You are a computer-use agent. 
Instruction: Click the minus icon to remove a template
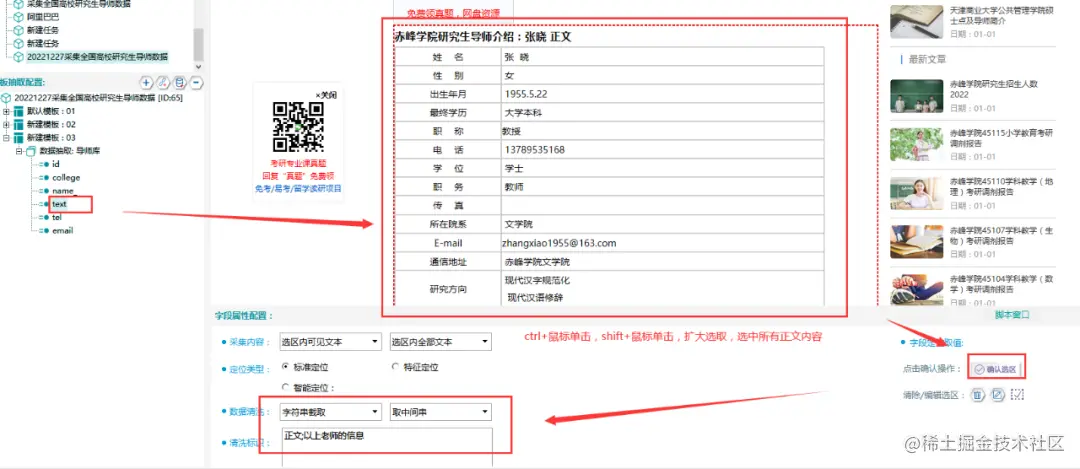pos(196,83)
